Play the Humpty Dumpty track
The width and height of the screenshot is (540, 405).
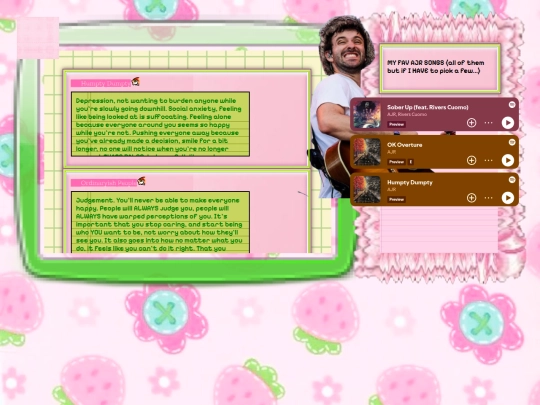click(508, 198)
